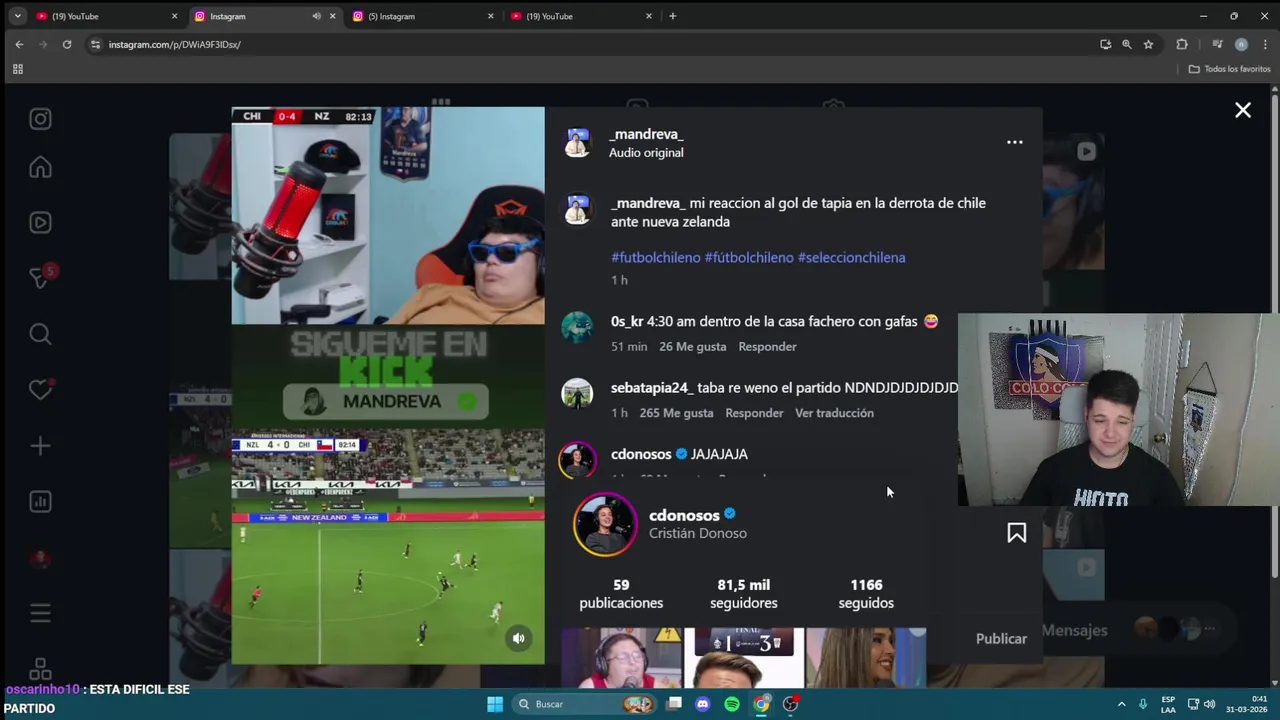Open Task View from the taskbar
Viewport: 1280px width, 720px height.
(x=674, y=704)
